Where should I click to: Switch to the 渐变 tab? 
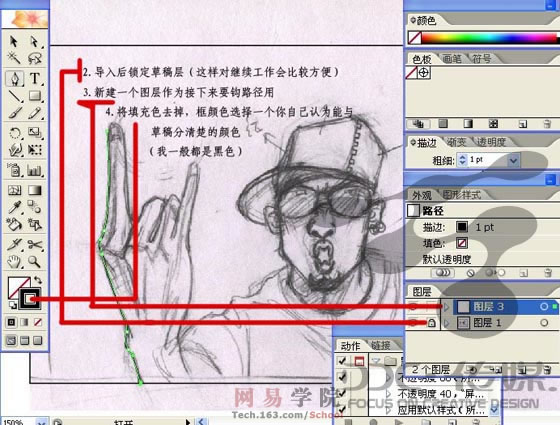(x=456, y=142)
